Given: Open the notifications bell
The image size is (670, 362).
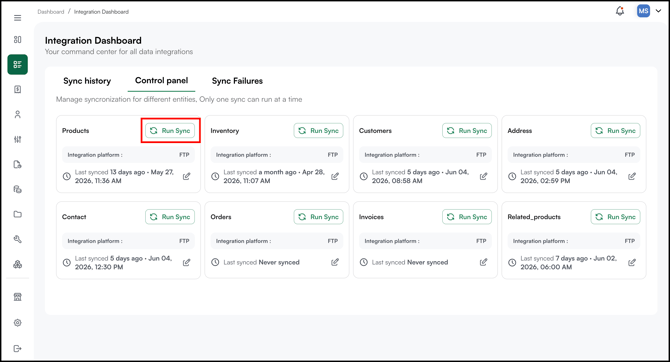Looking at the screenshot, I should 620,11.
